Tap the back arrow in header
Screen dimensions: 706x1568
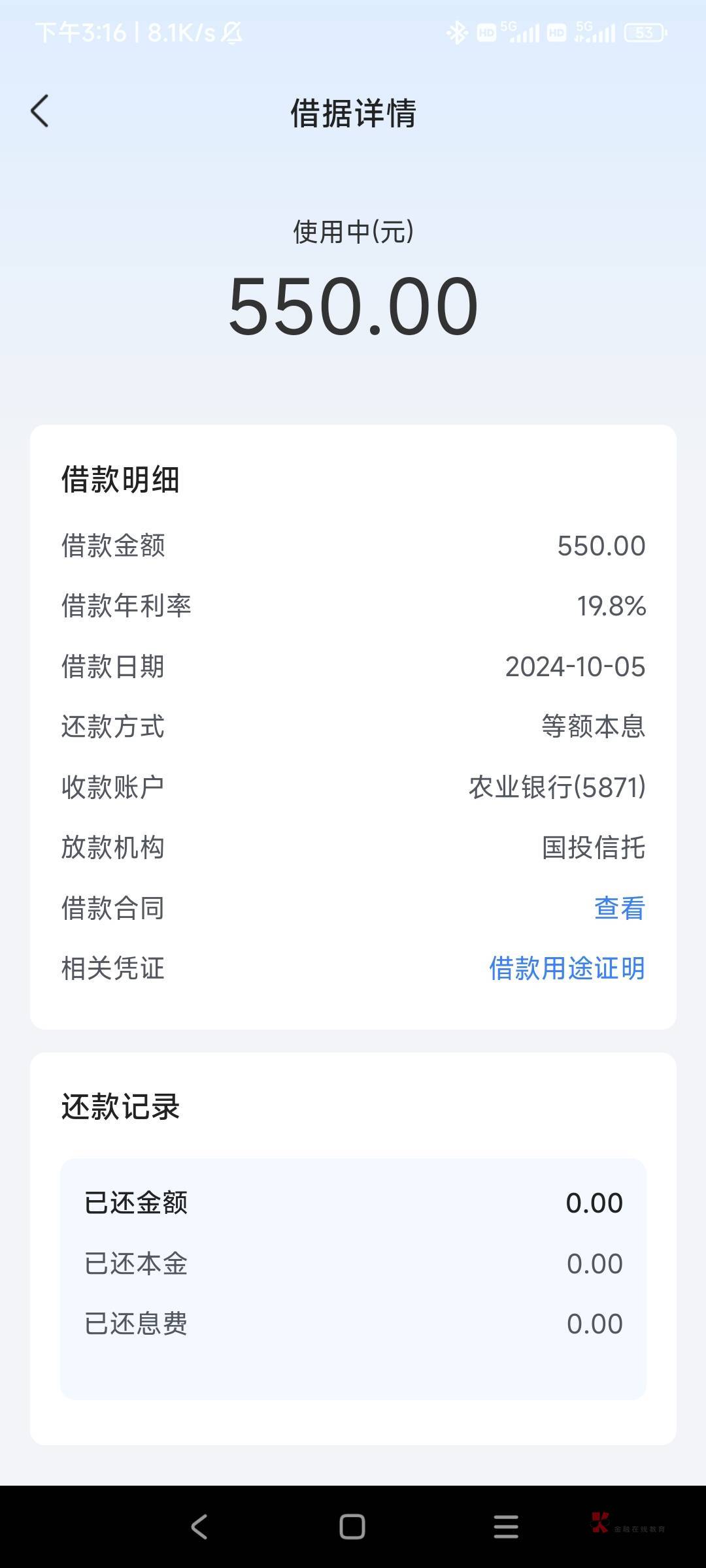40,111
